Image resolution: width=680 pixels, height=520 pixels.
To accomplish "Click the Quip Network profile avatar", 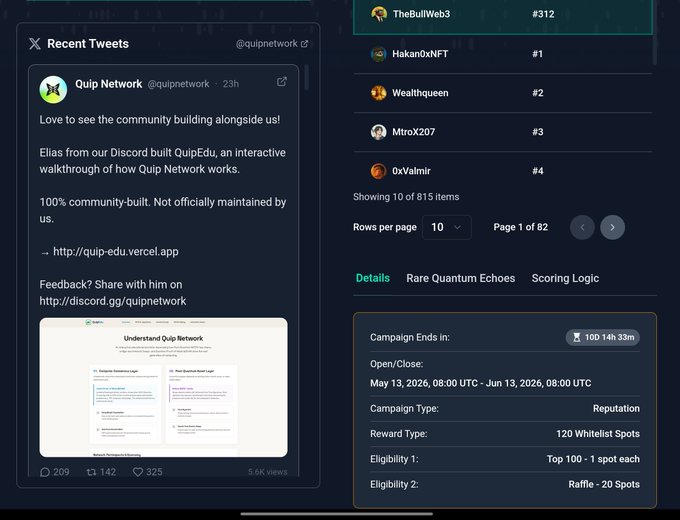I will pyautogui.click(x=53, y=89).
